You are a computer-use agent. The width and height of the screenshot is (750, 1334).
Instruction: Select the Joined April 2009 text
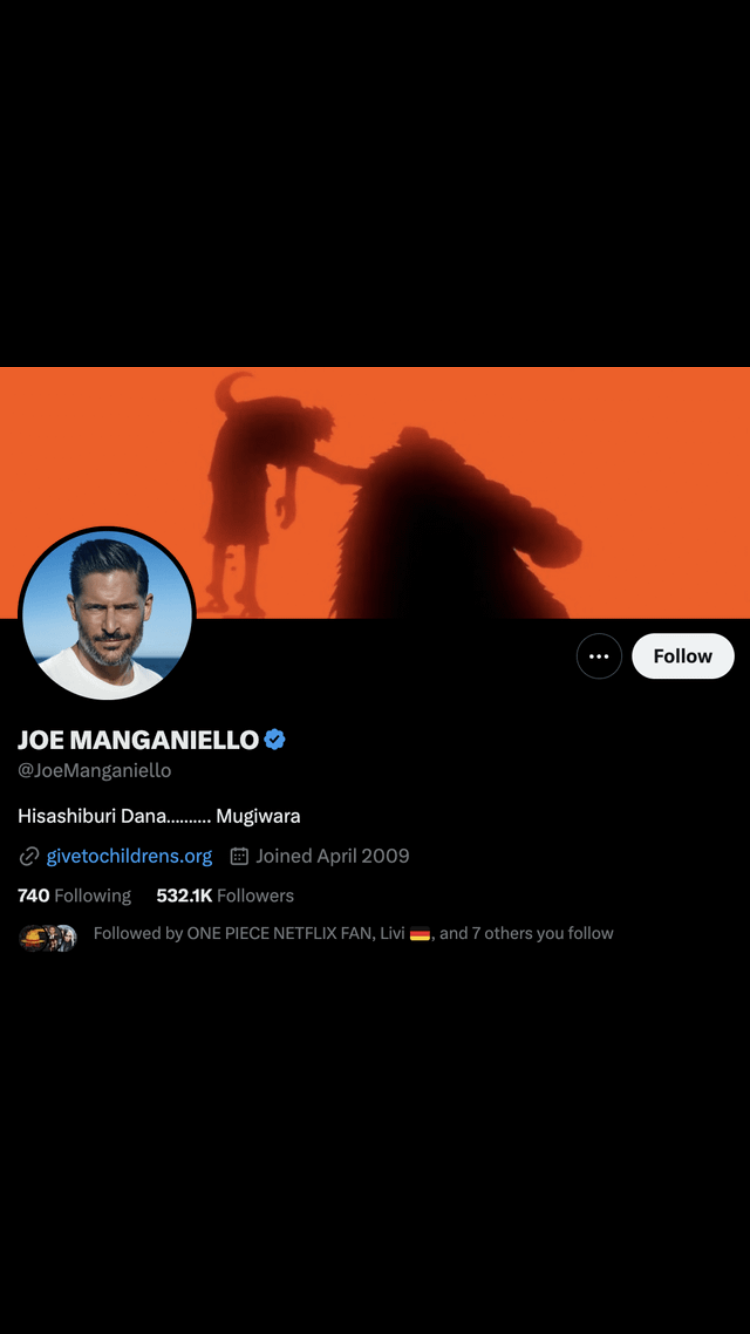(332, 856)
